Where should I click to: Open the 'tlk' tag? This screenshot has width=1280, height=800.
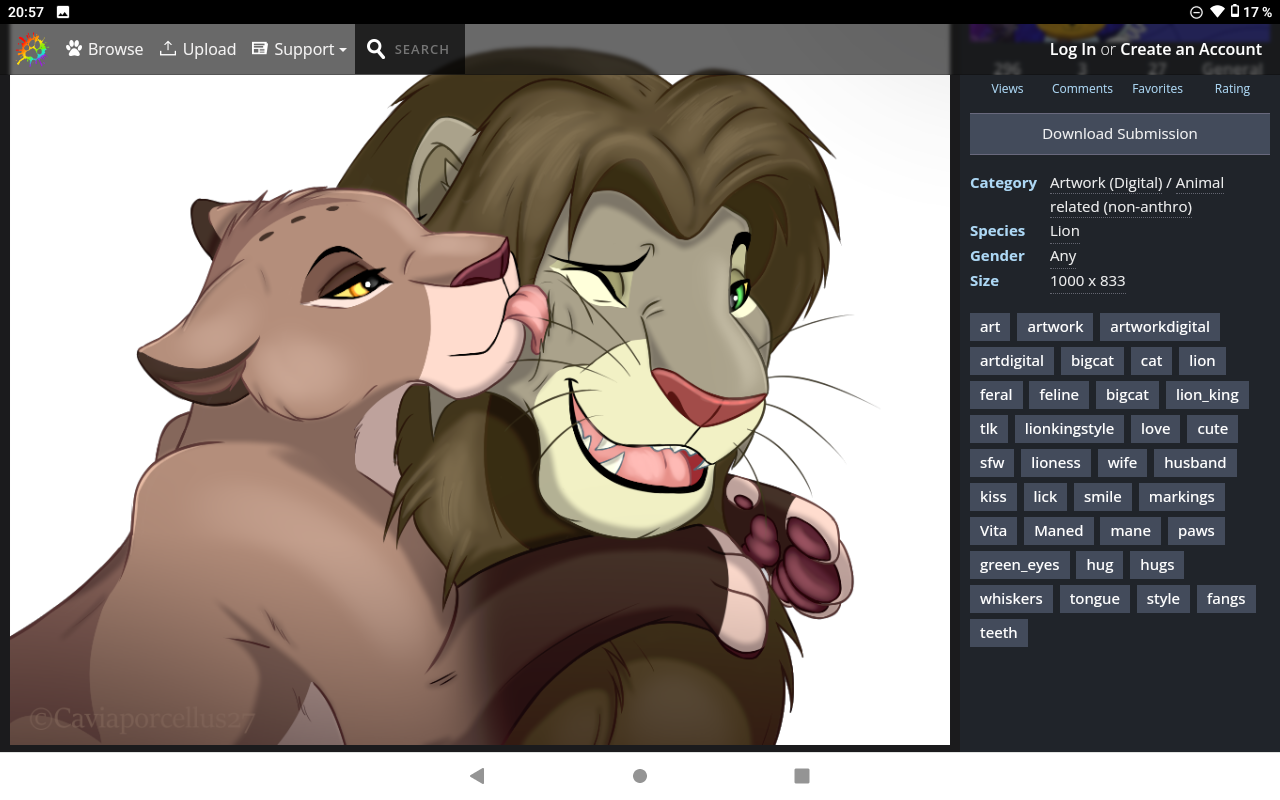pyautogui.click(x=989, y=429)
